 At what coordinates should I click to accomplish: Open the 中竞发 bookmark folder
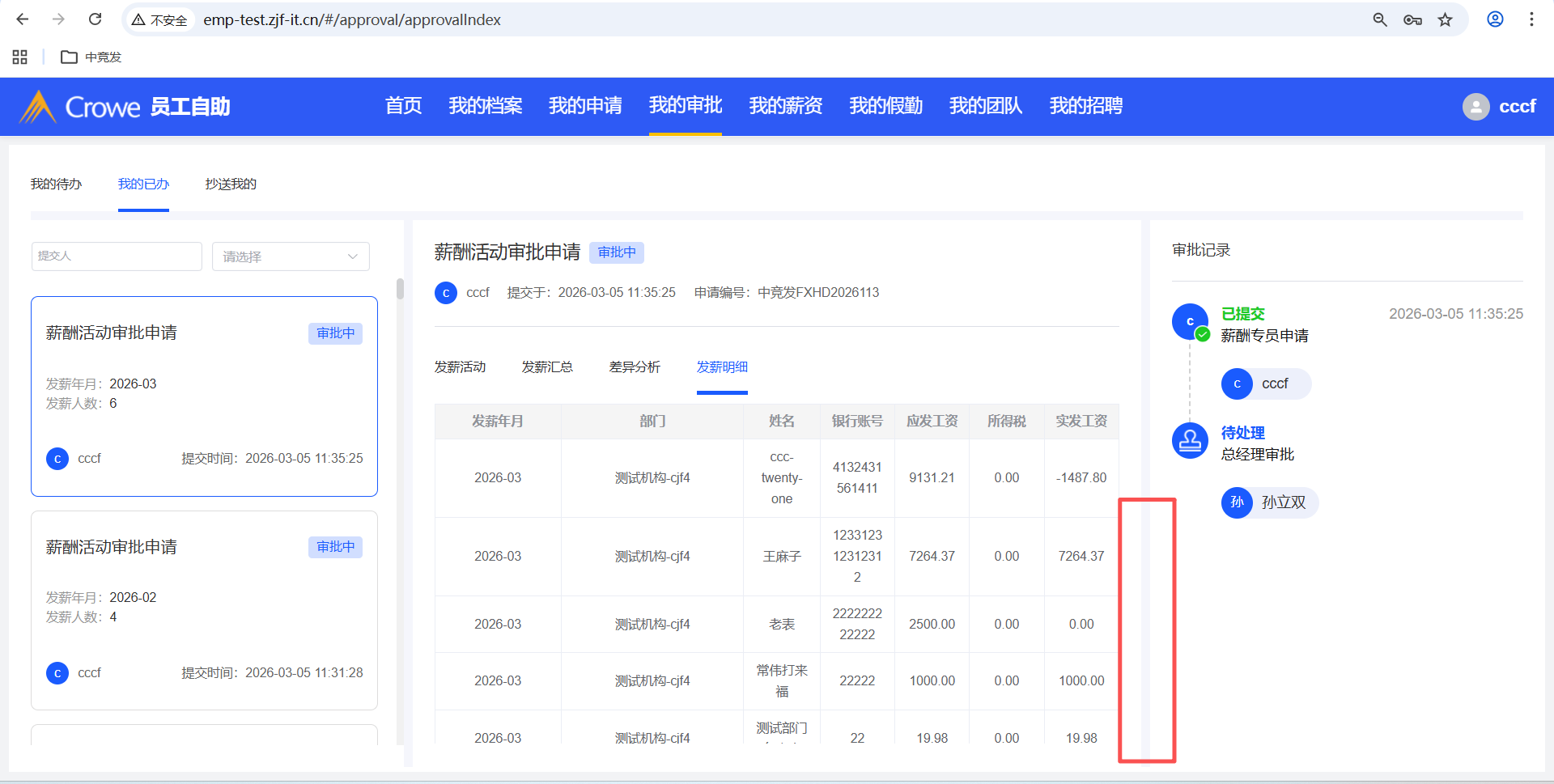pos(91,57)
